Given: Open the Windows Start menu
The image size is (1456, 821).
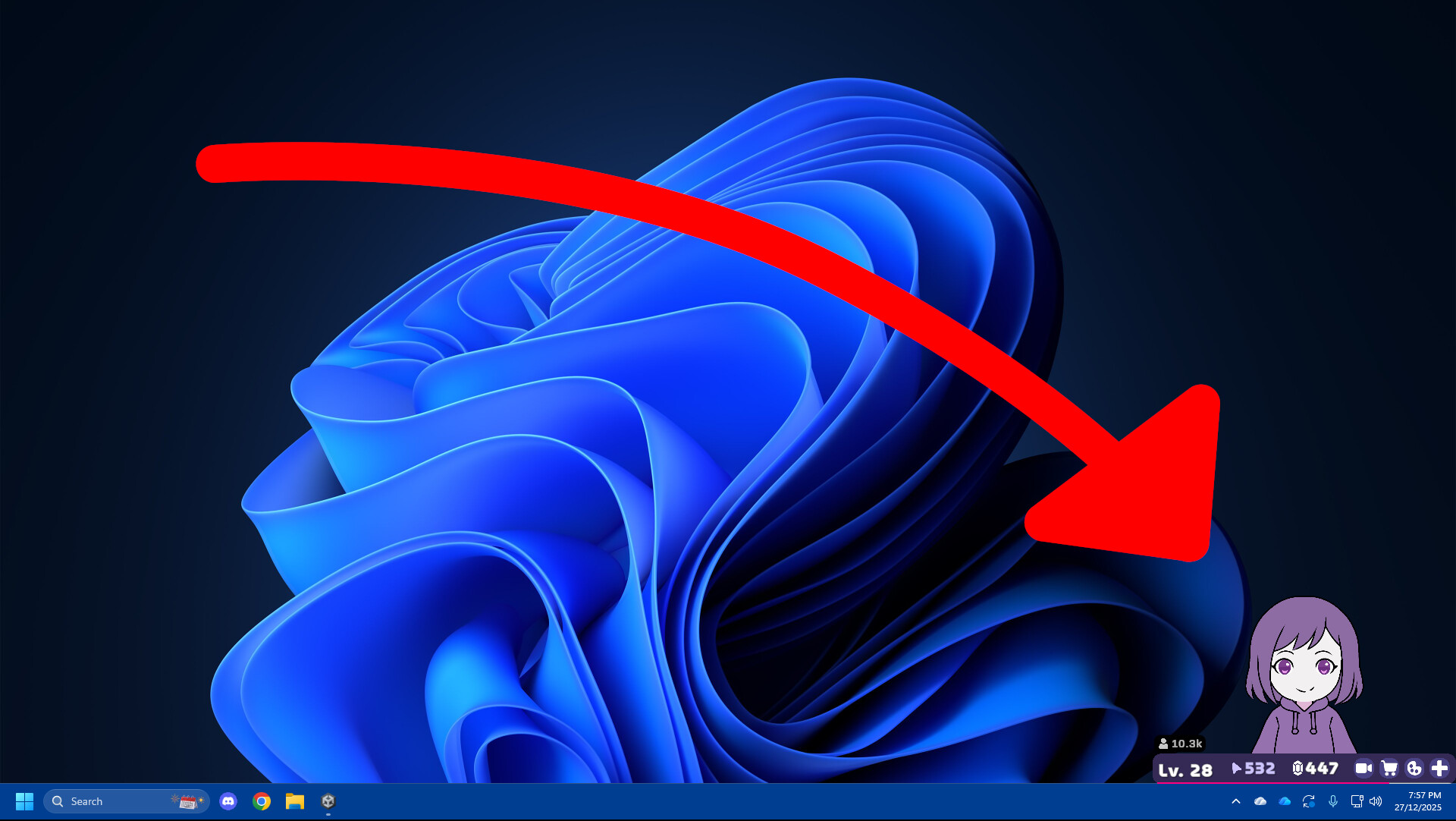Looking at the screenshot, I should (24, 801).
